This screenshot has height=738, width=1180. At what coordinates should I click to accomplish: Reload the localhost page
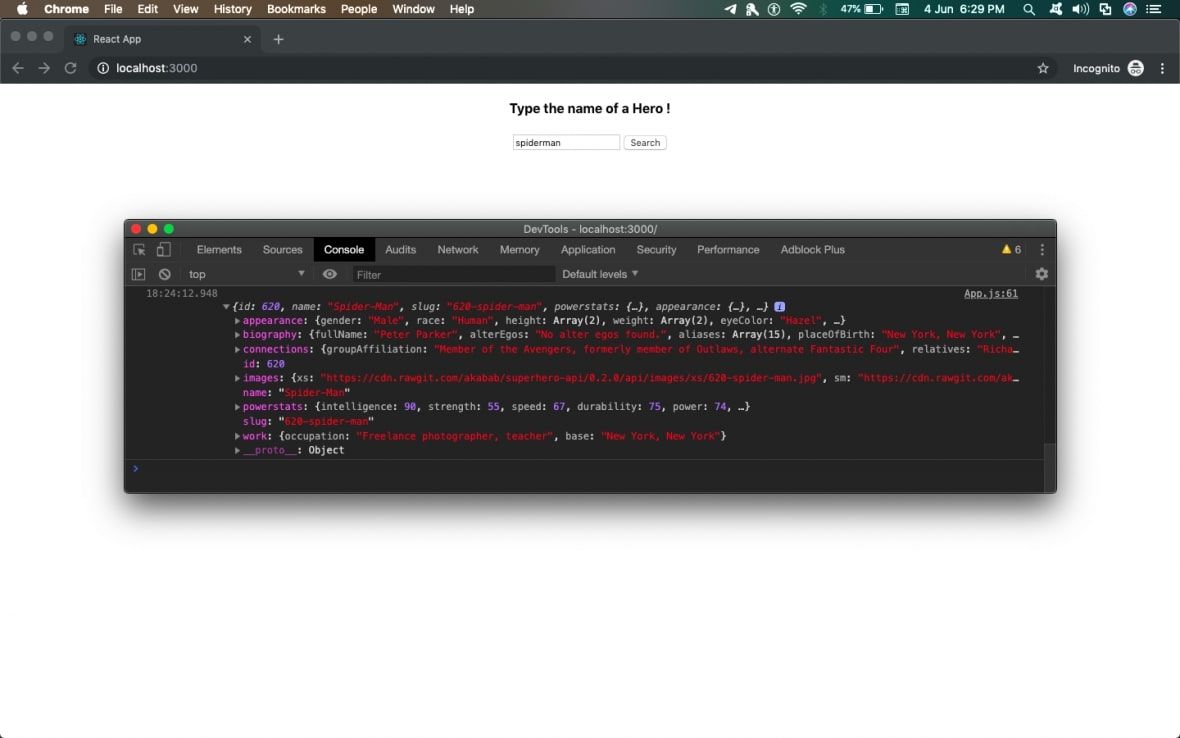(x=71, y=68)
